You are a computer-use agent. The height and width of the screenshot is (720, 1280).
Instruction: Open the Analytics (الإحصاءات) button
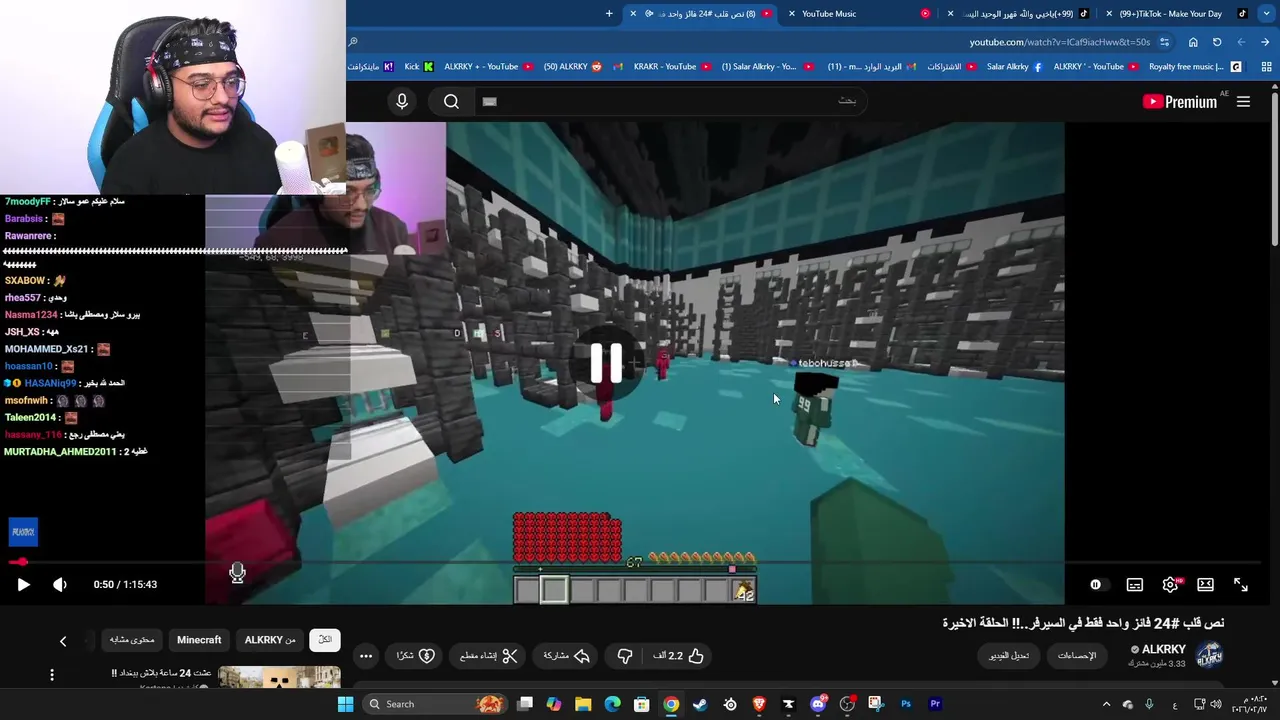pos(1077,656)
